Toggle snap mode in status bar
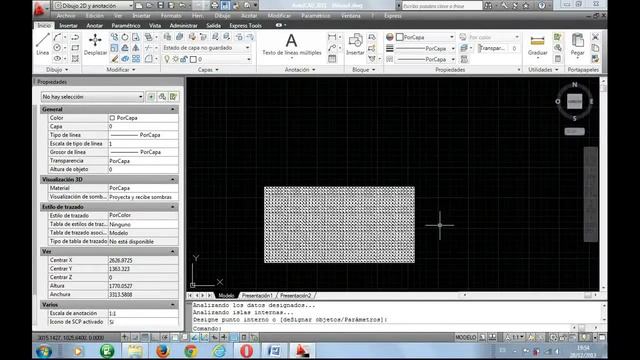 135,338
